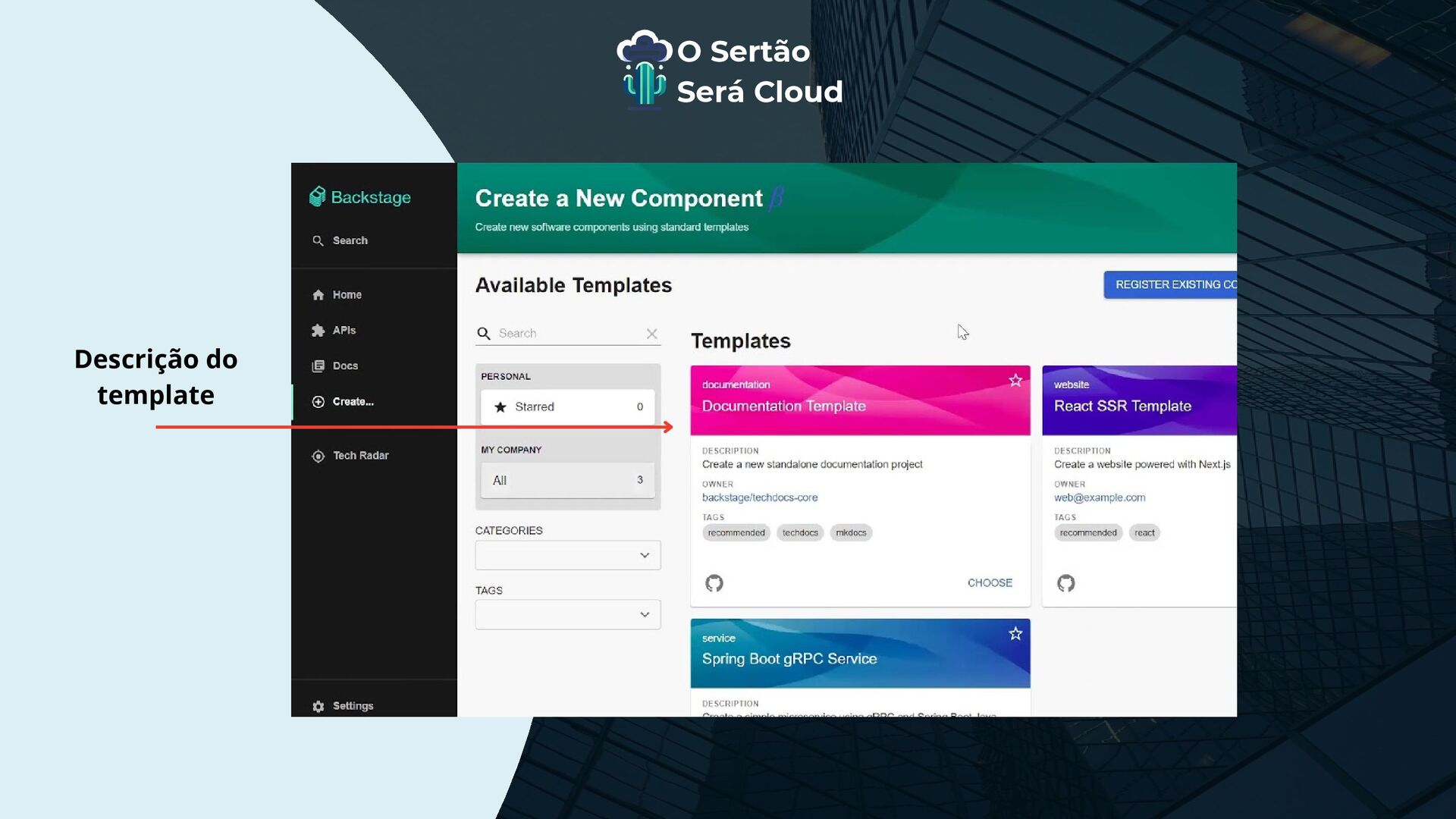Open the Categories dropdown

(x=567, y=555)
